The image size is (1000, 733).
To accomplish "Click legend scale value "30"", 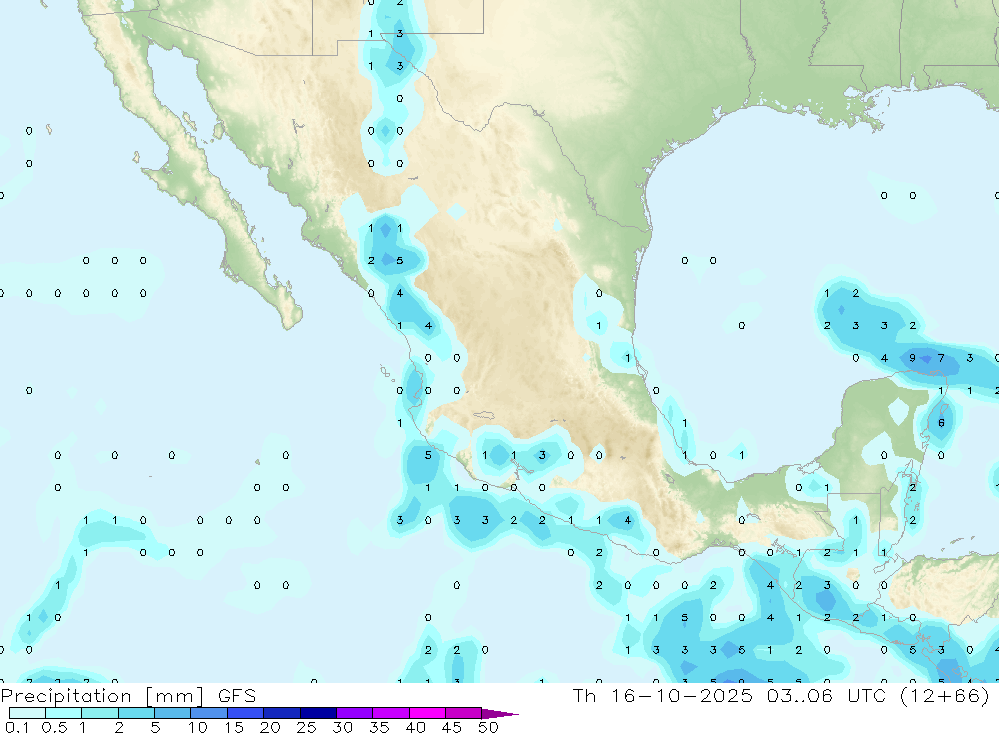I will pos(342,727).
